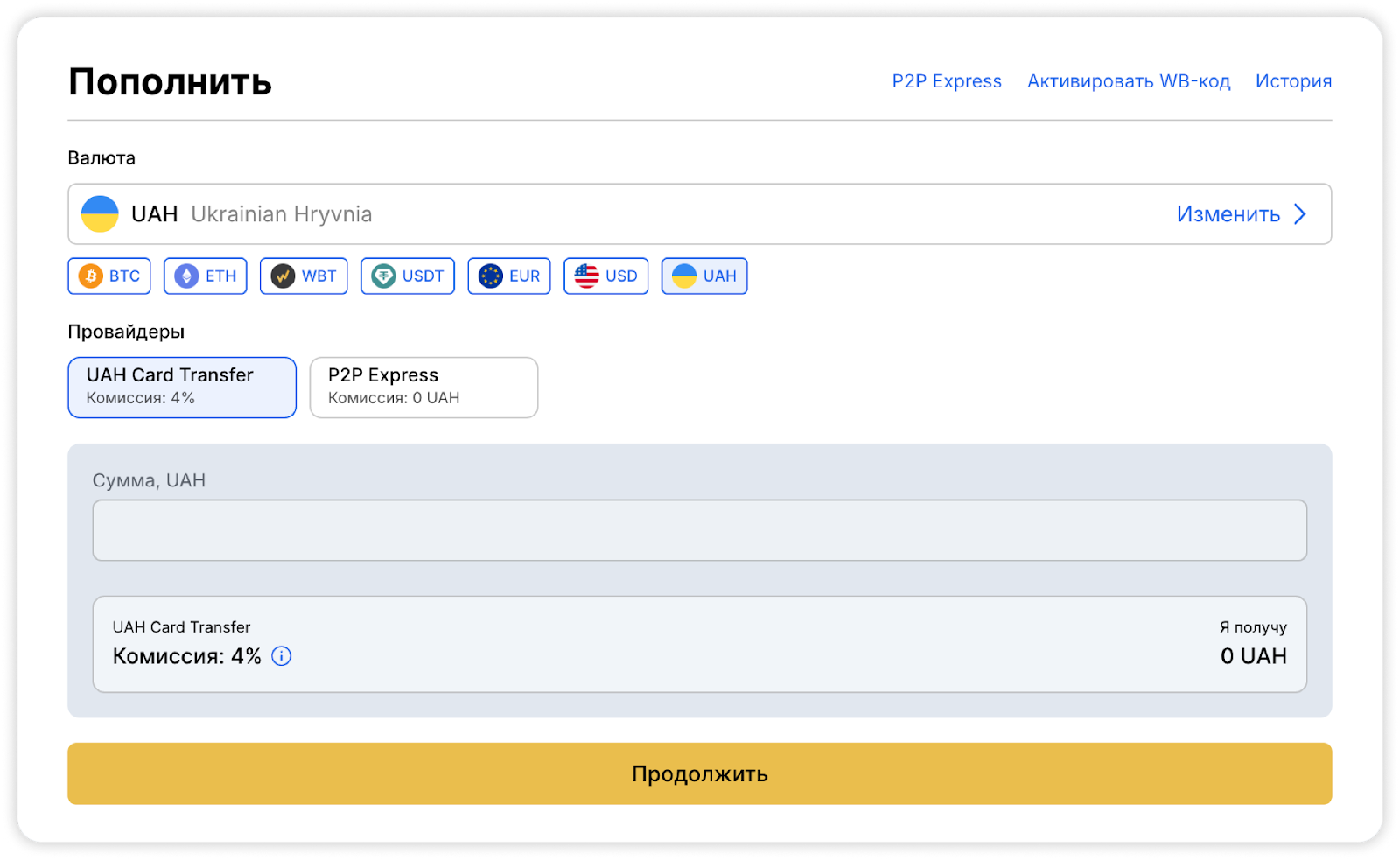
Task: Focus the Сумма, UAH amount field
Action: (x=700, y=530)
